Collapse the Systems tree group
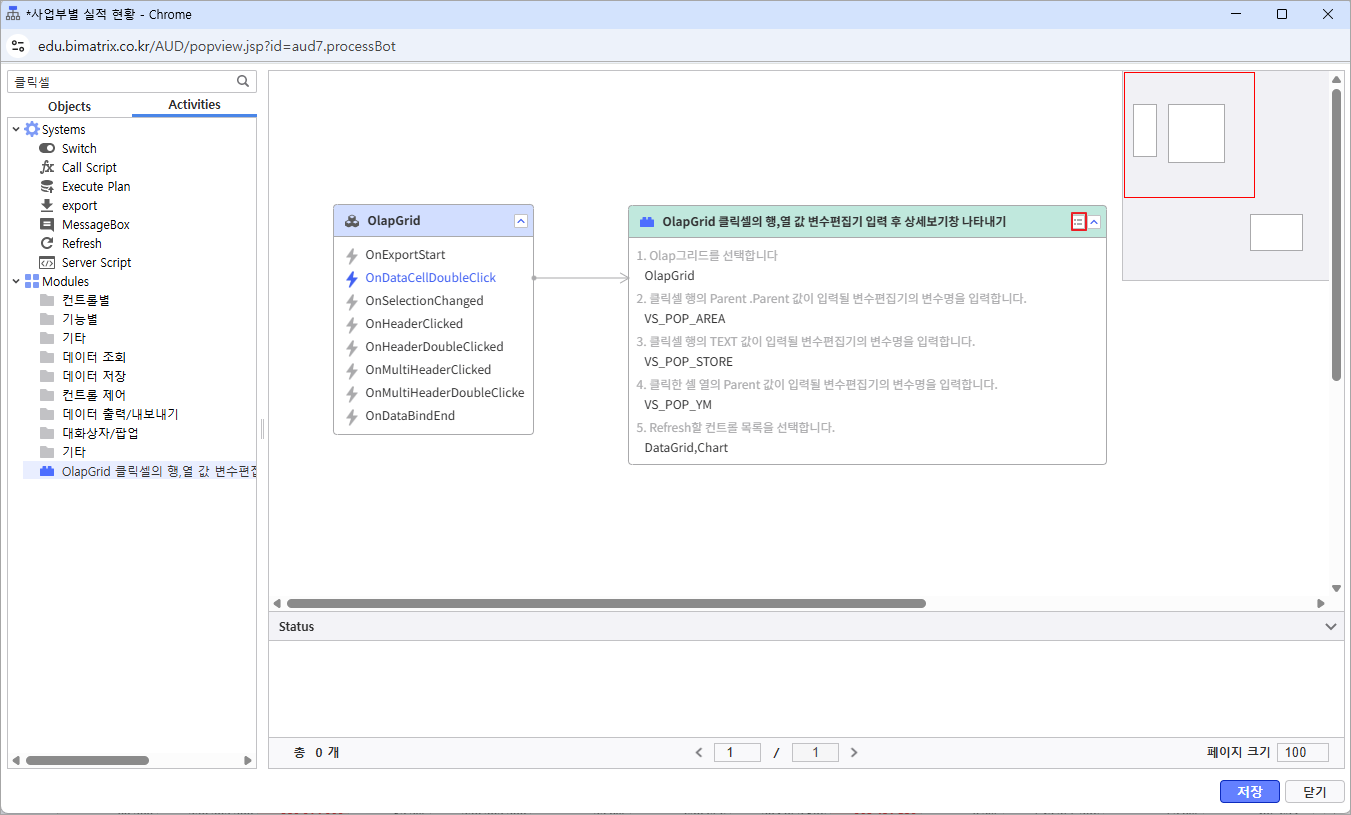Viewport: 1351px width, 815px height. 15,130
